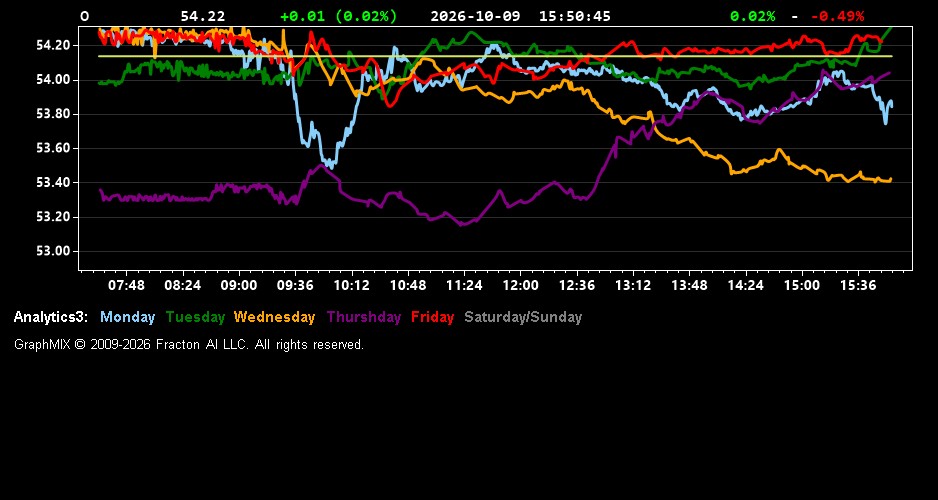938x500 pixels.
Task: Click the 09:36 time axis label
Action: pos(295,285)
